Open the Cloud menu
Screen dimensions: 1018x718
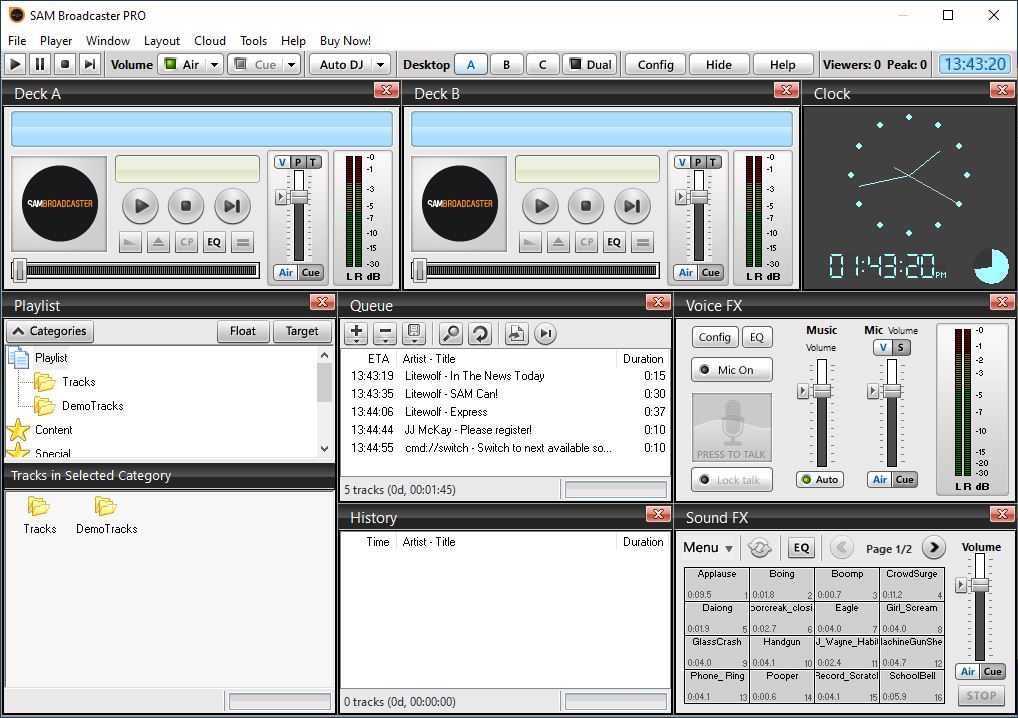(x=210, y=40)
